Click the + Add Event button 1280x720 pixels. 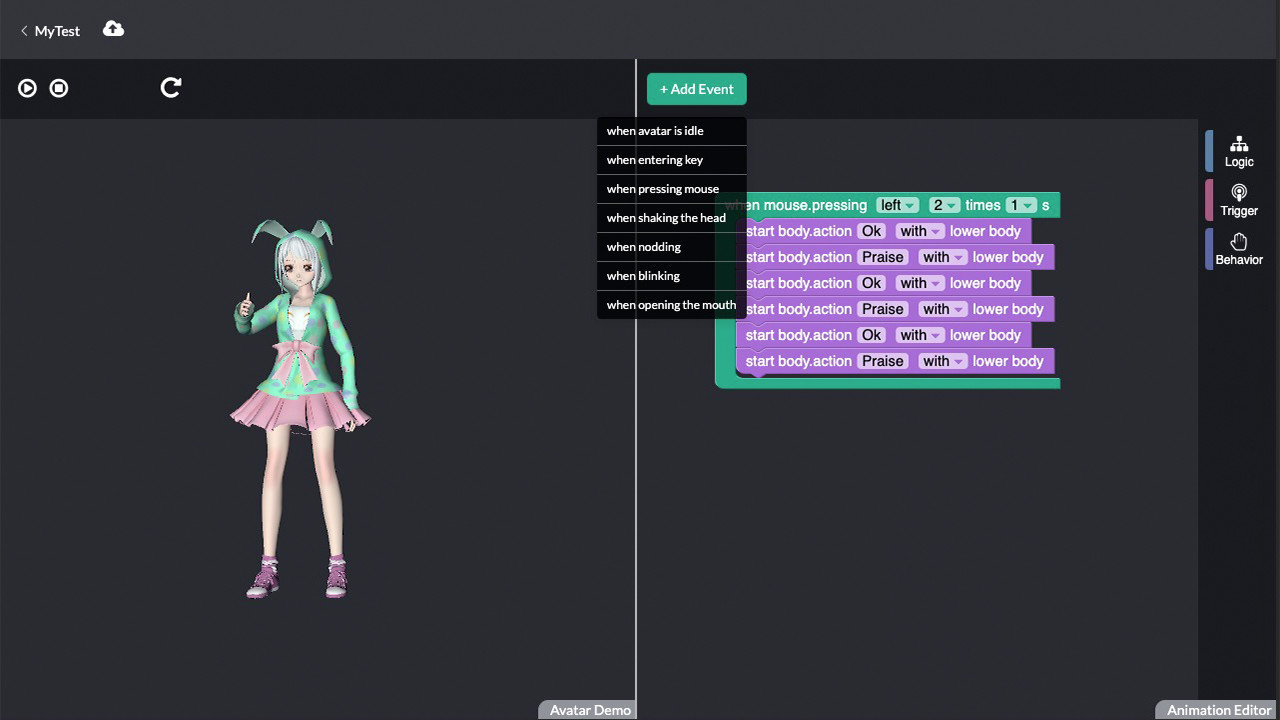696,89
